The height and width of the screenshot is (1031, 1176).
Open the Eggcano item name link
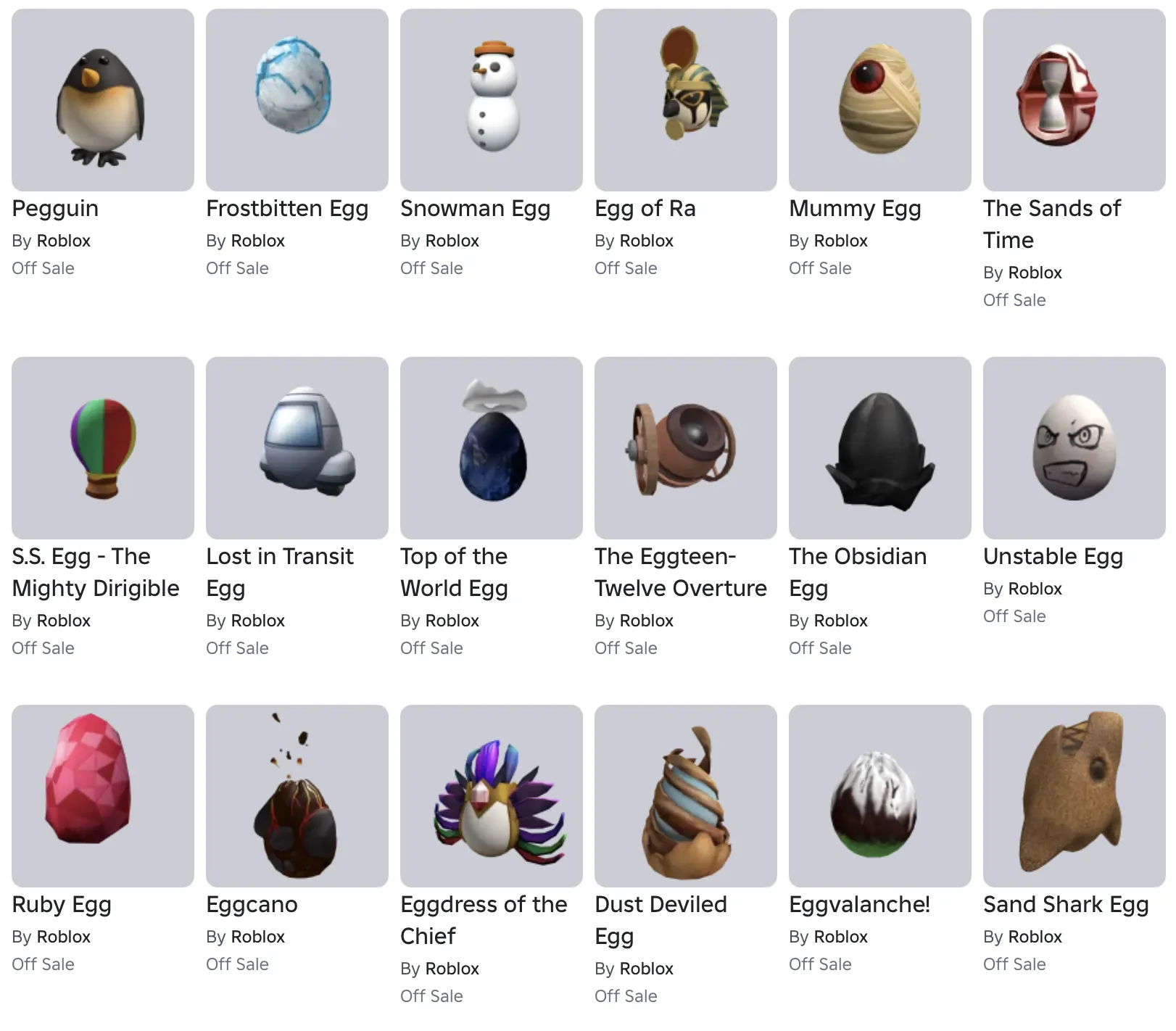point(252,904)
